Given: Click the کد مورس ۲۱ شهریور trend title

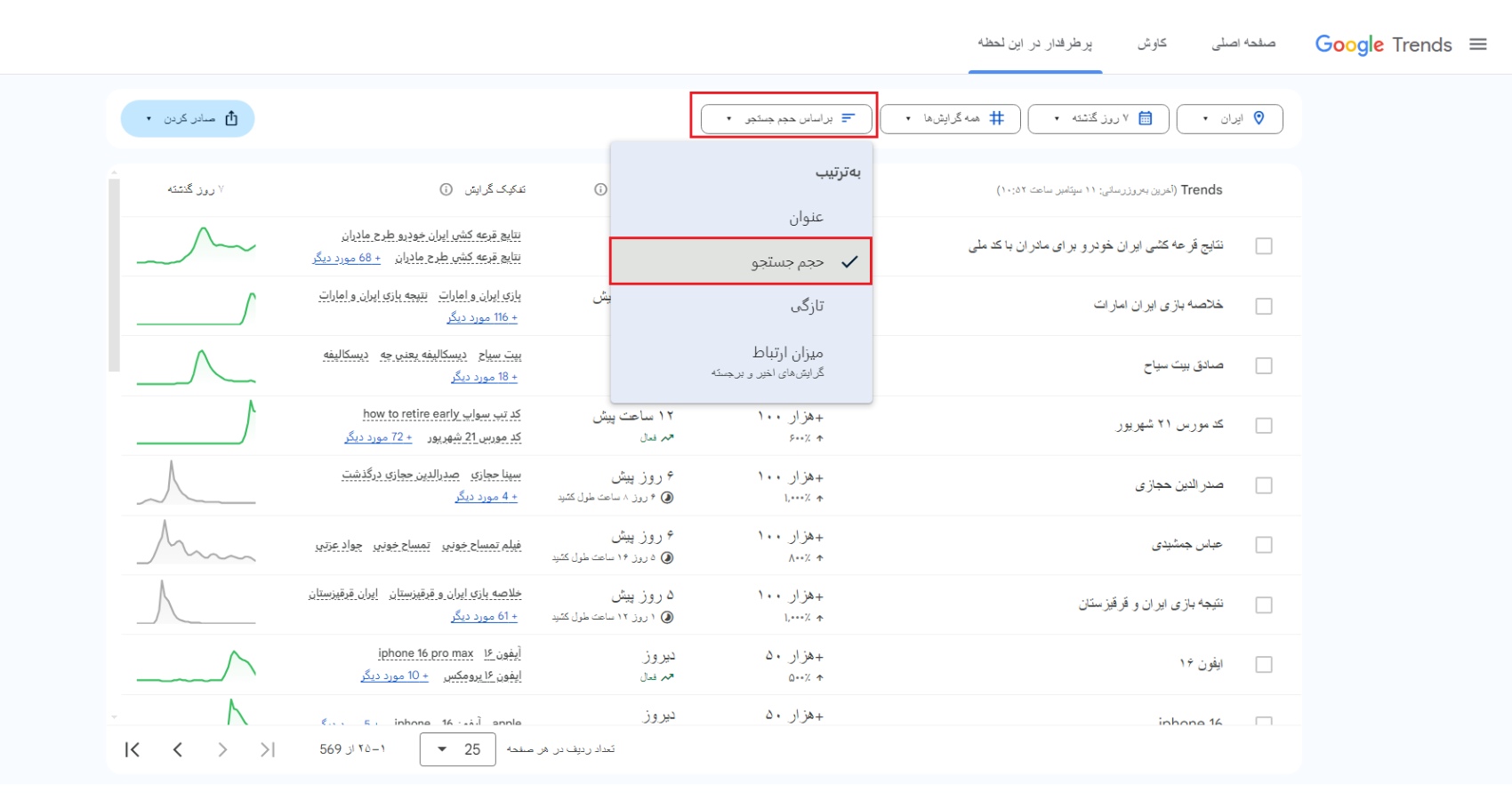Looking at the screenshot, I should click(x=1170, y=426).
